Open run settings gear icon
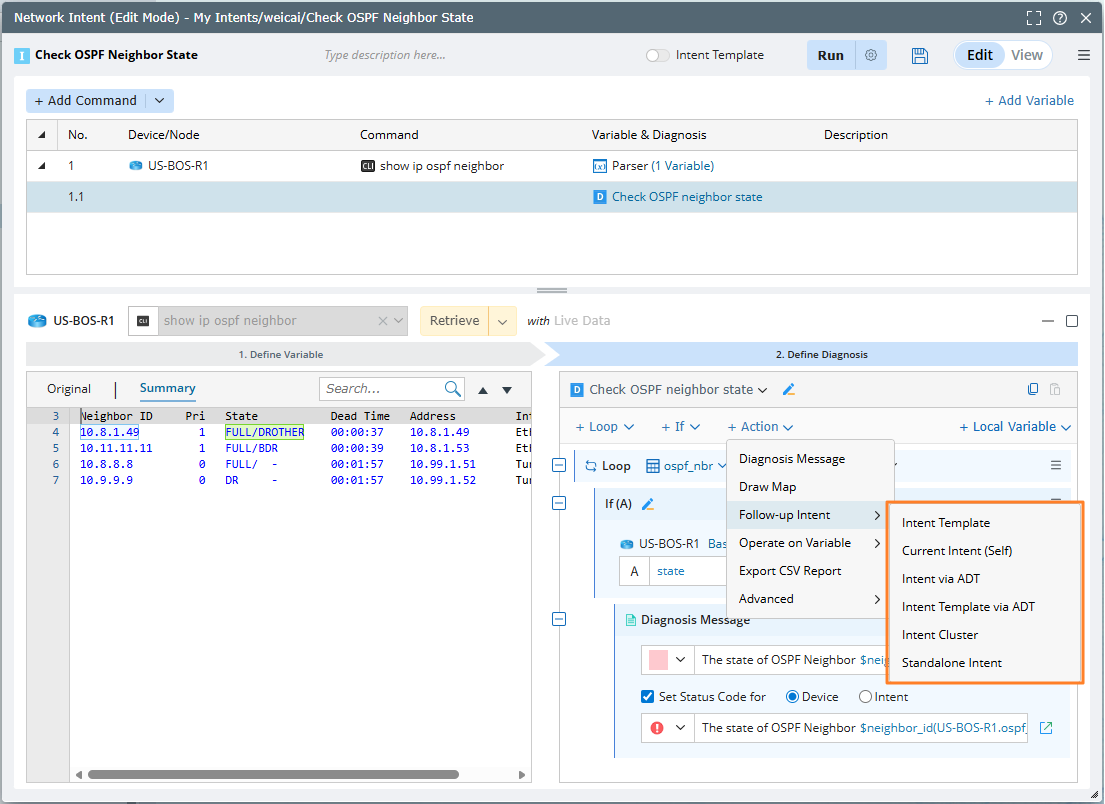Screen dimensions: 1105x804 [871, 56]
